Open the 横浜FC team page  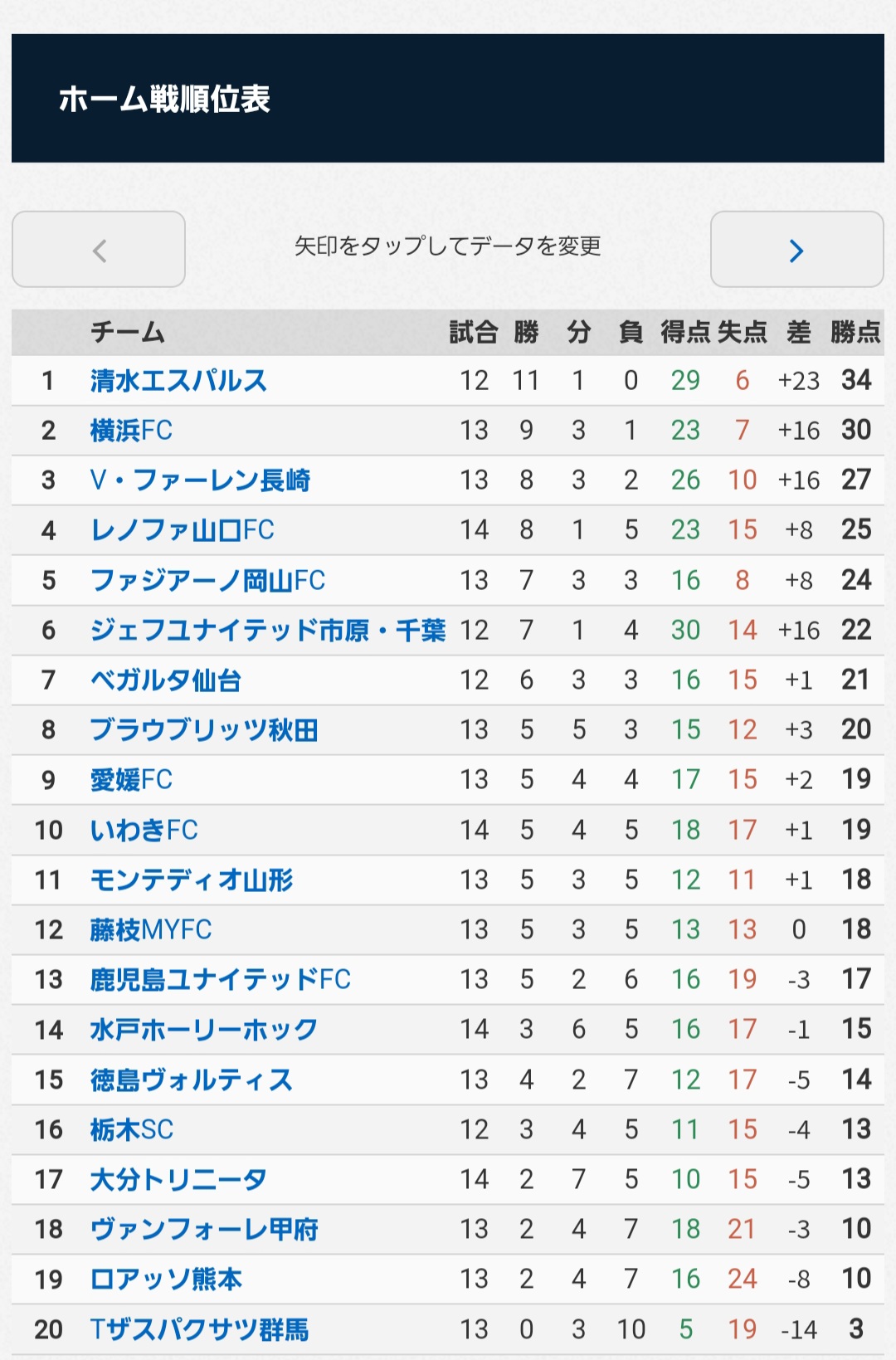coord(131,431)
